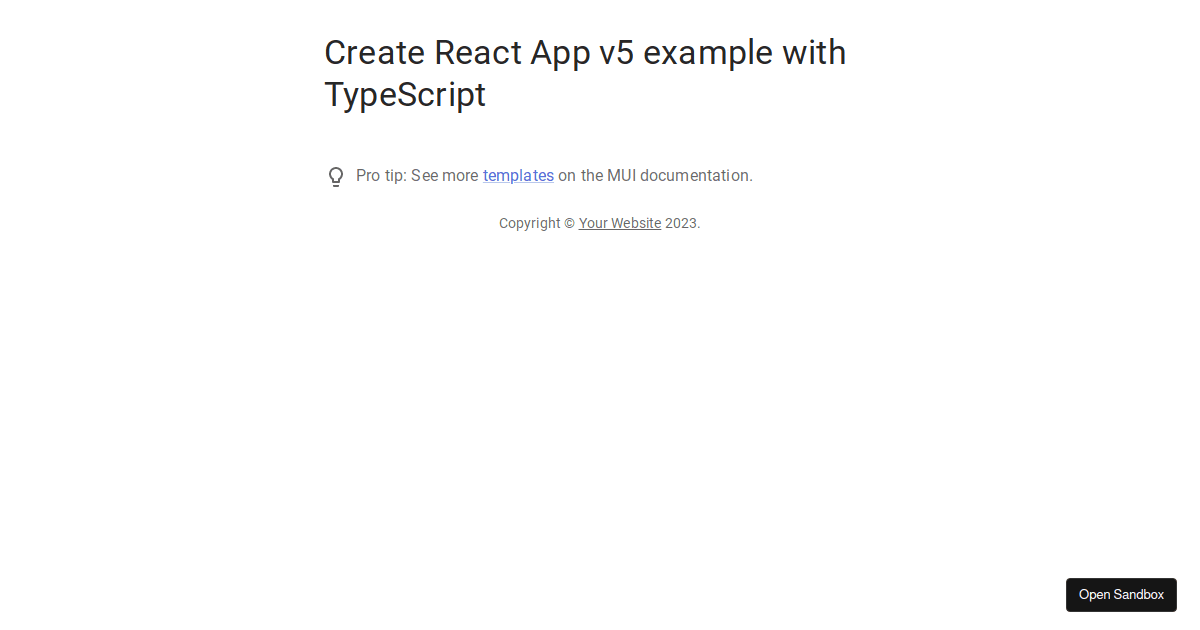Select the bulb icon beside the tip text
1200x630 pixels.
pyautogui.click(x=336, y=176)
